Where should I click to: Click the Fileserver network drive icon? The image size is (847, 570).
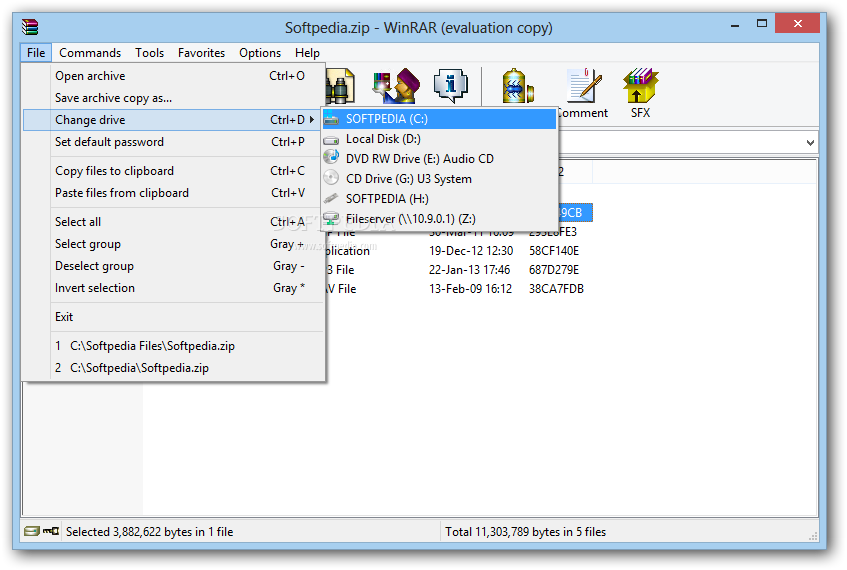coord(331,218)
